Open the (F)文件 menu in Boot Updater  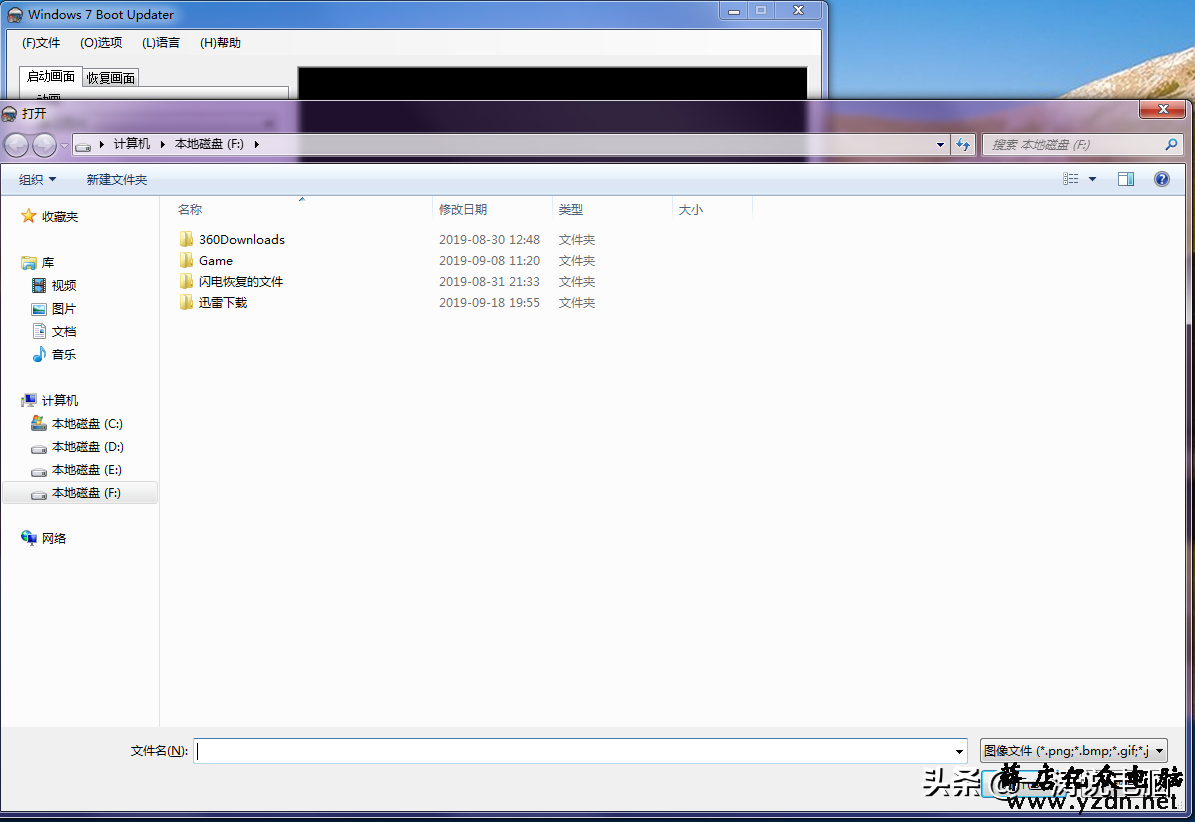[x=41, y=43]
